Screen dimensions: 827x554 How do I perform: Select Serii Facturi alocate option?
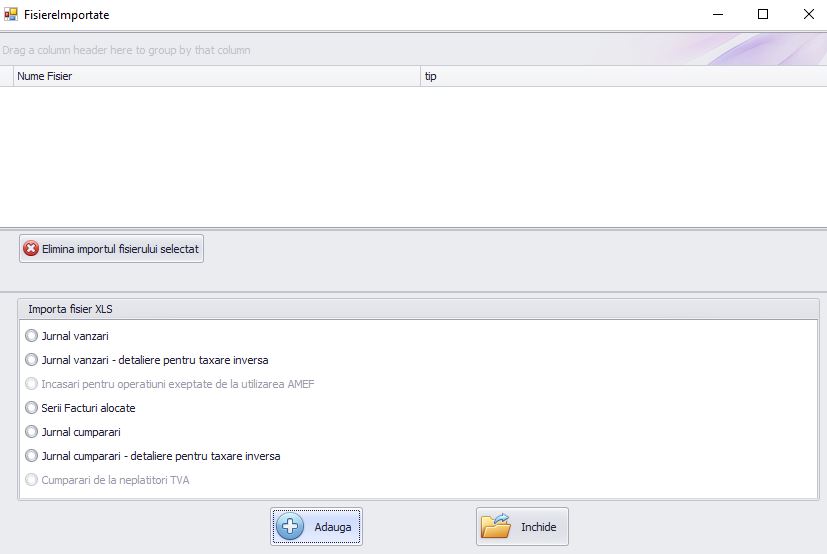pos(32,408)
